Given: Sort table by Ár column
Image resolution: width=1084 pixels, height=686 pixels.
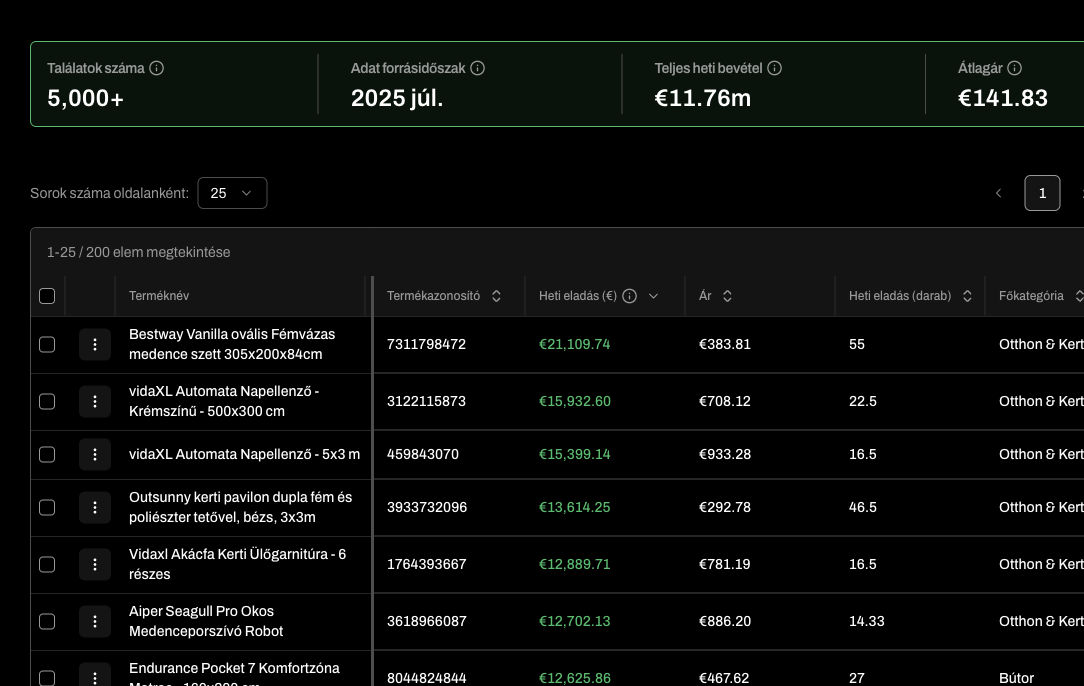Looking at the screenshot, I should click(x=727, y=296).
